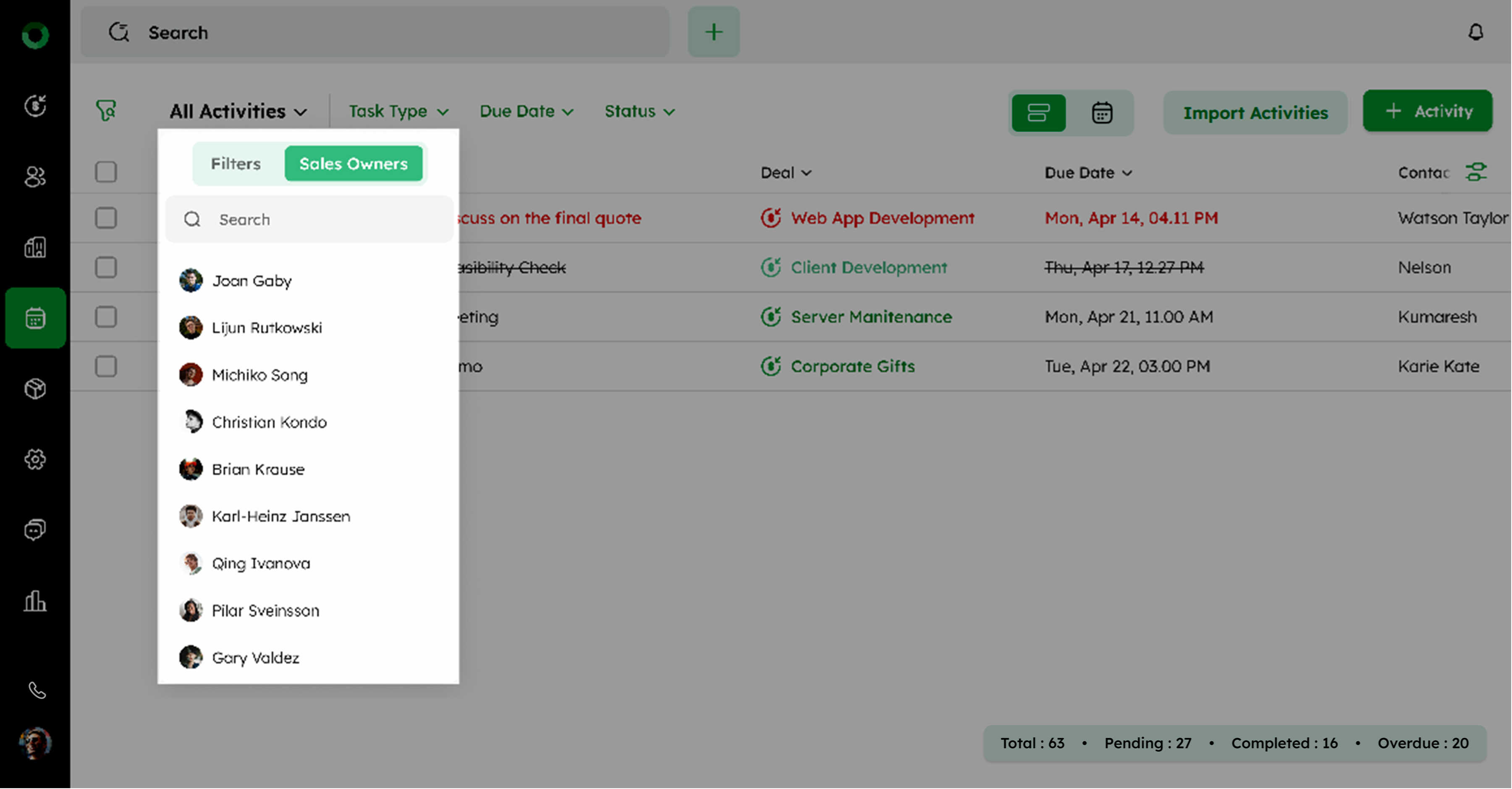The image size is (1512, 789).
Task: Click the notification bell icon
Action: pyautogui.click(x=1475, y=32)
